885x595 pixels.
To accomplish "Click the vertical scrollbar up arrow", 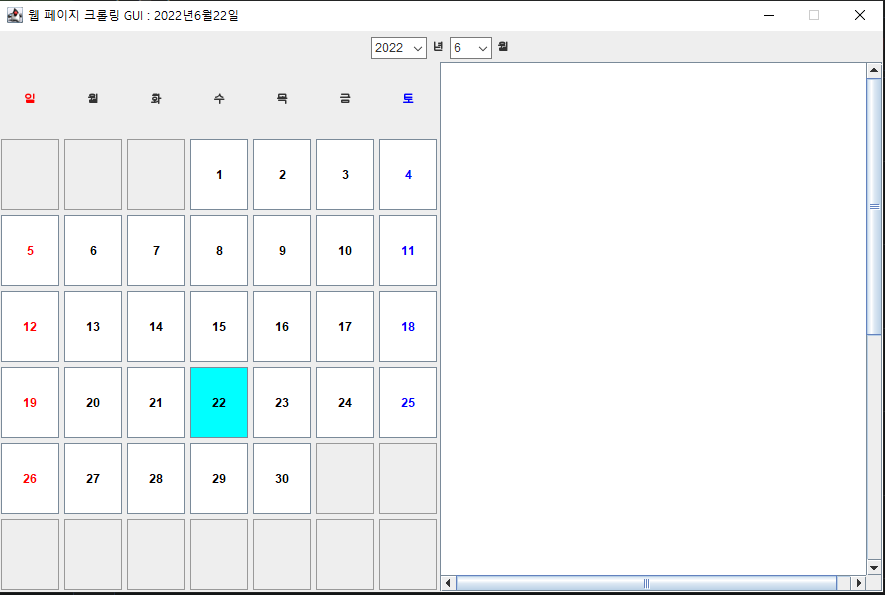I will coord(874,71).
